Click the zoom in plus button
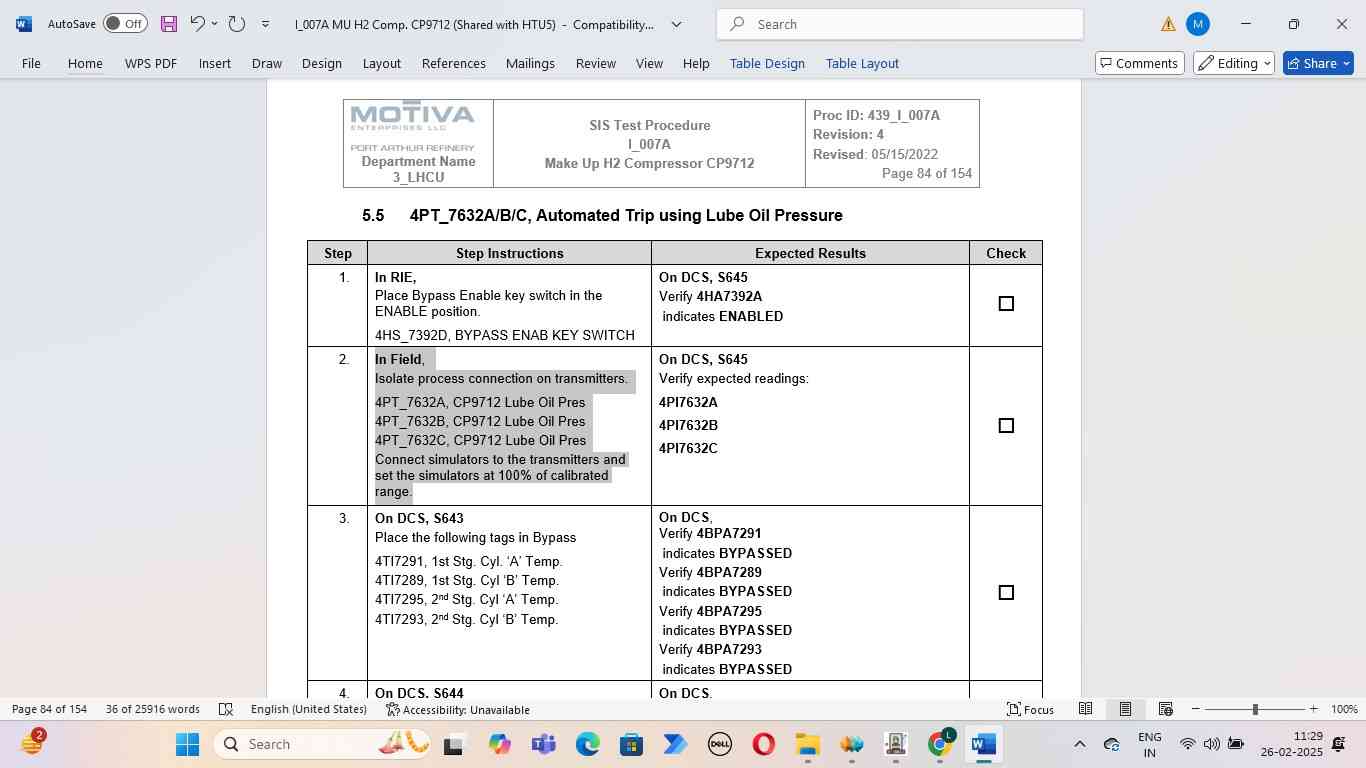 [1313, 709]
